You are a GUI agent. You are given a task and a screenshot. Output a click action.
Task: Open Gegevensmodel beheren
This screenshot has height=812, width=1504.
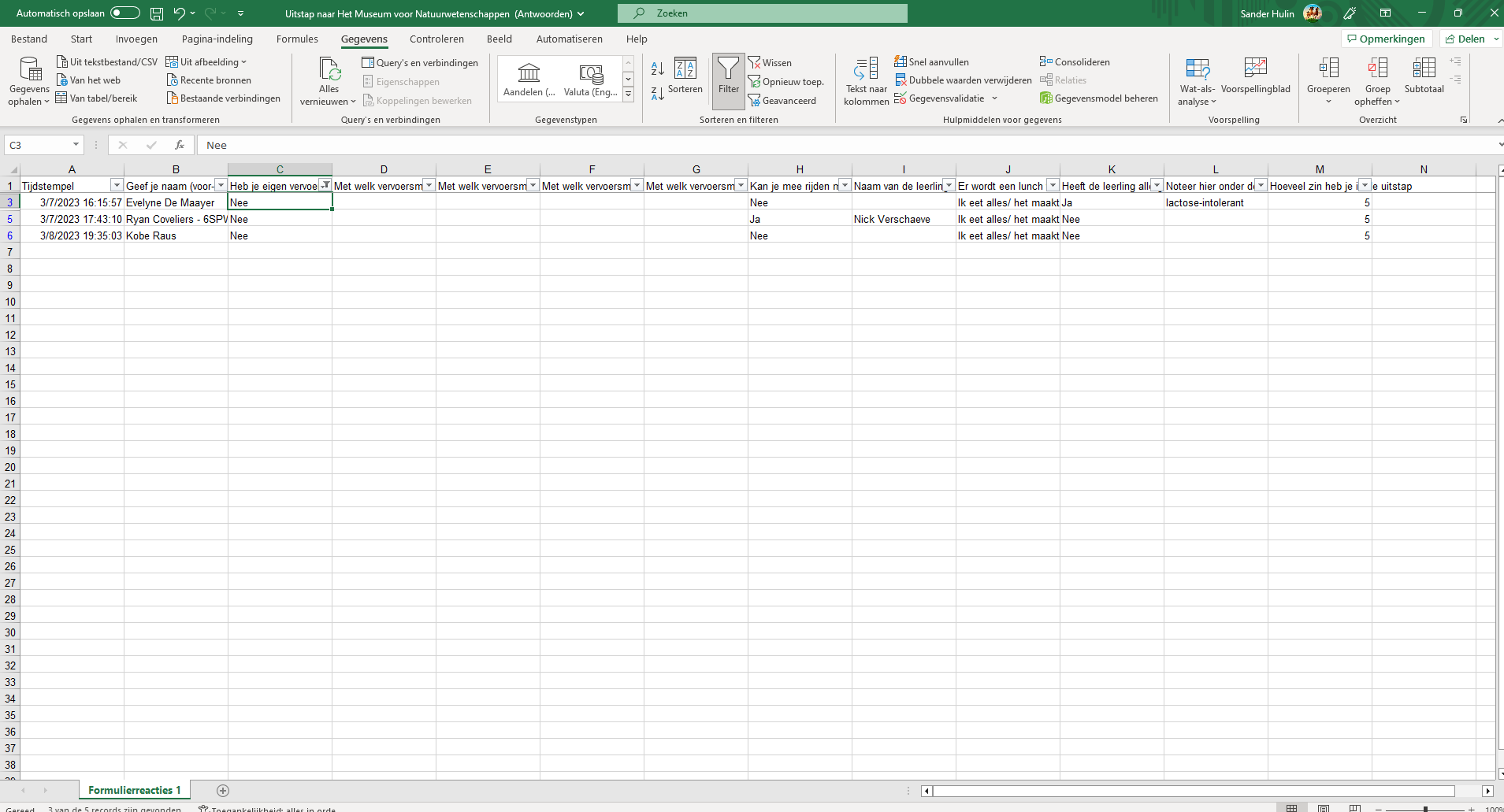click(1098, 98)
